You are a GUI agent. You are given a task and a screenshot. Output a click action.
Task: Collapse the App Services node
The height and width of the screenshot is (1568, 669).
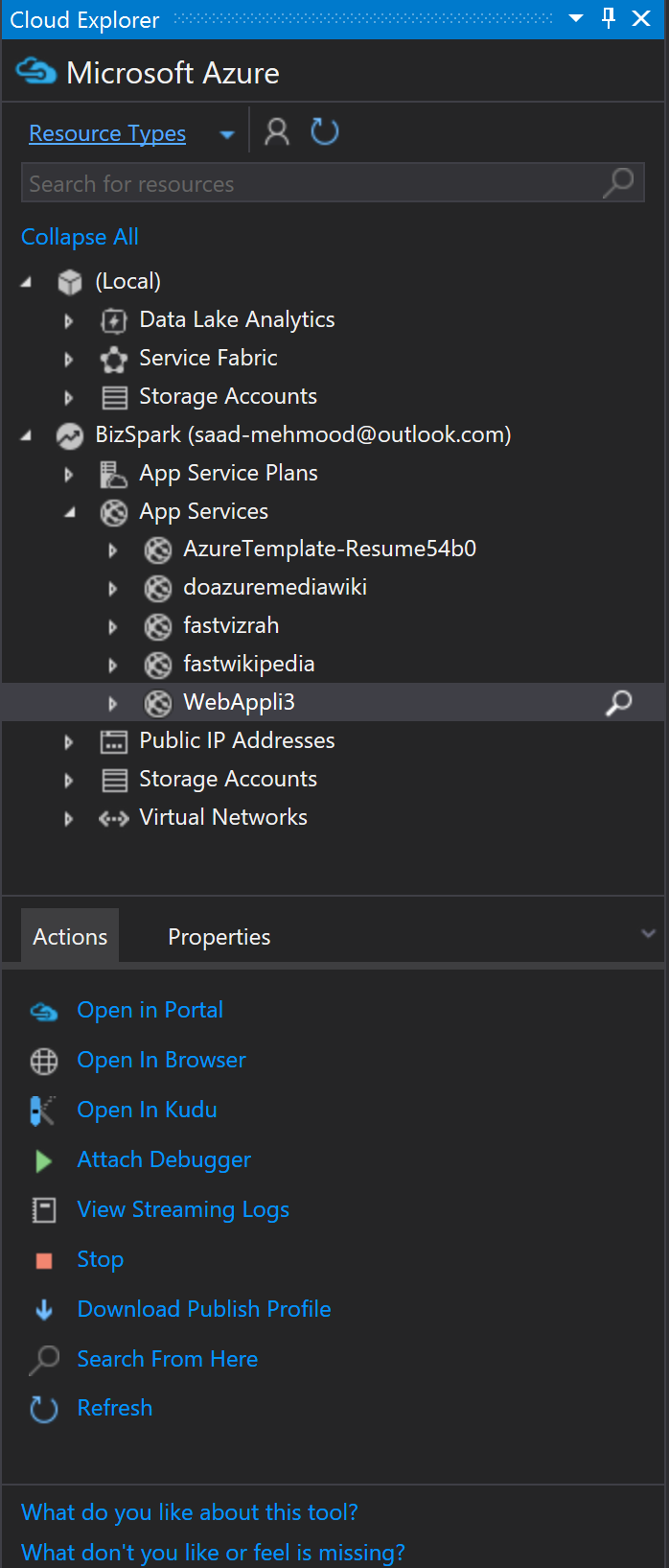click(70, 512)
